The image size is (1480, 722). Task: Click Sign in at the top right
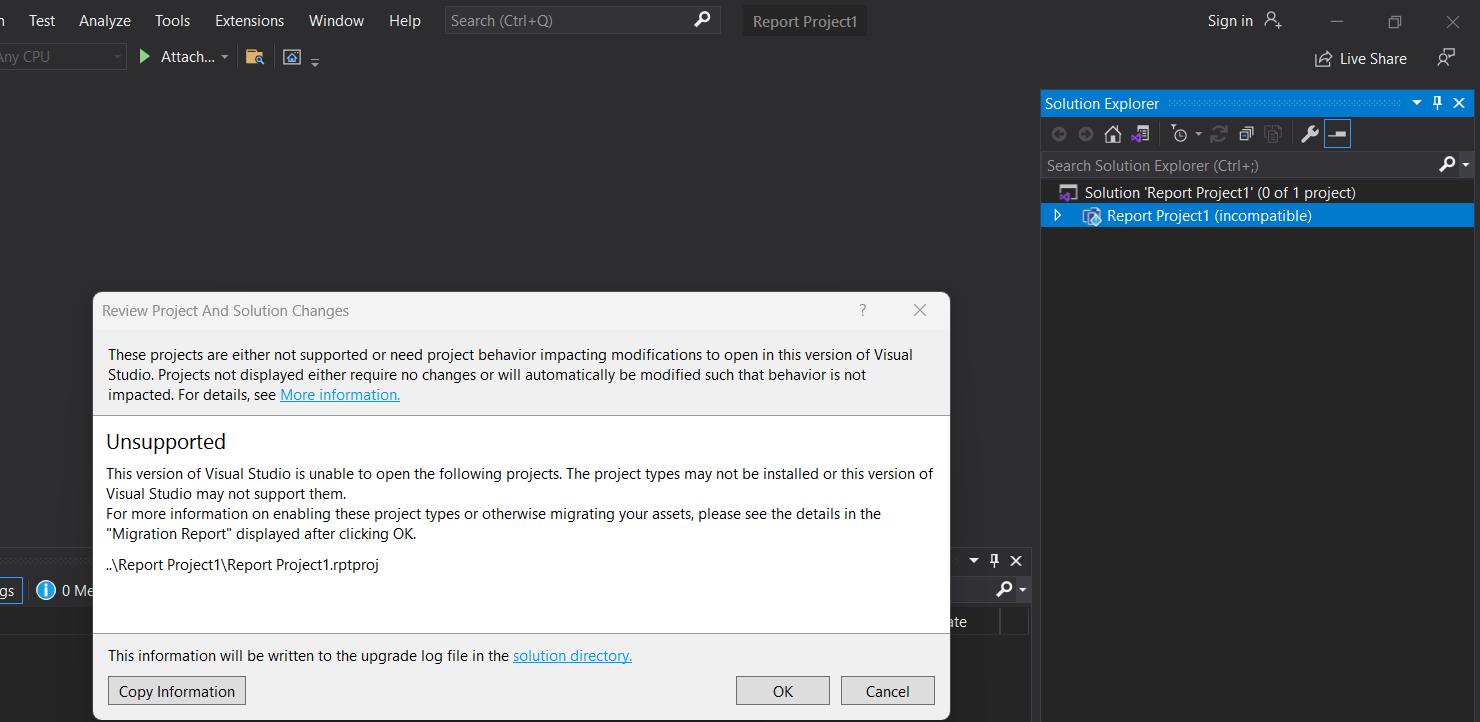[1230, 20]
